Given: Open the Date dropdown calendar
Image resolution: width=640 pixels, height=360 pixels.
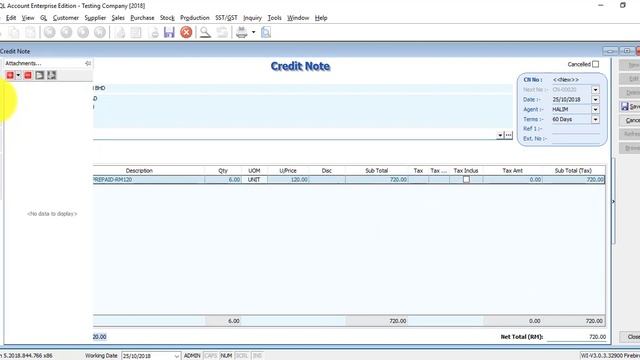Looking at the screenshot, I should pos(596,100).
